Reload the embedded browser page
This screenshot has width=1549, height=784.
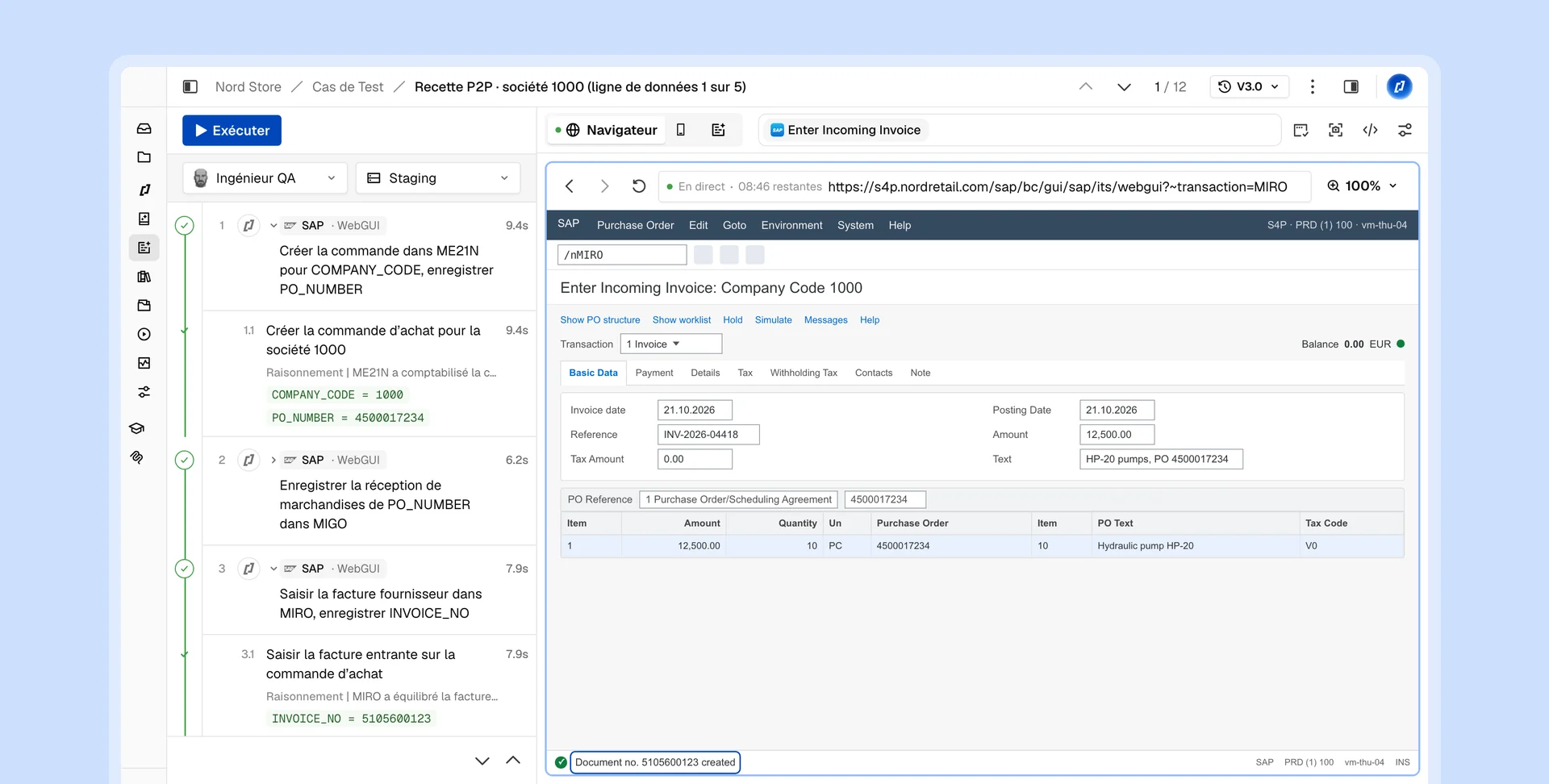(x=638, y=186)
